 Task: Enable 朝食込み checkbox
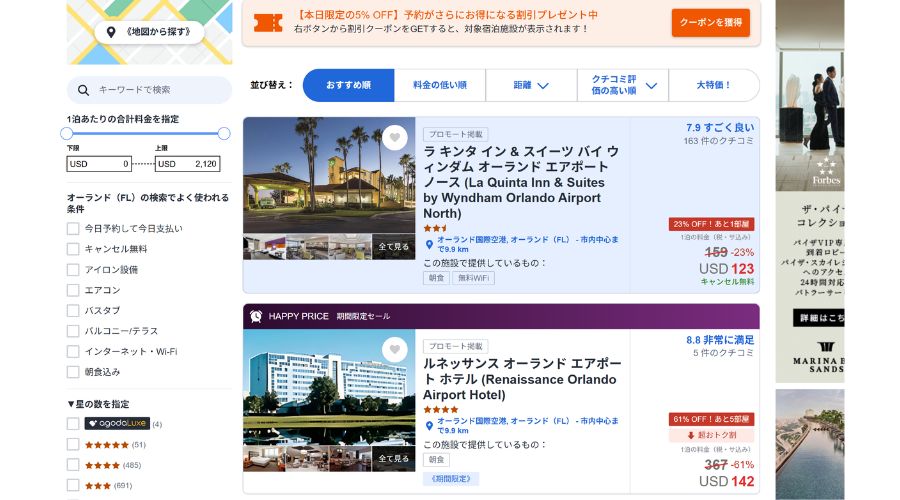click(73, 372)
